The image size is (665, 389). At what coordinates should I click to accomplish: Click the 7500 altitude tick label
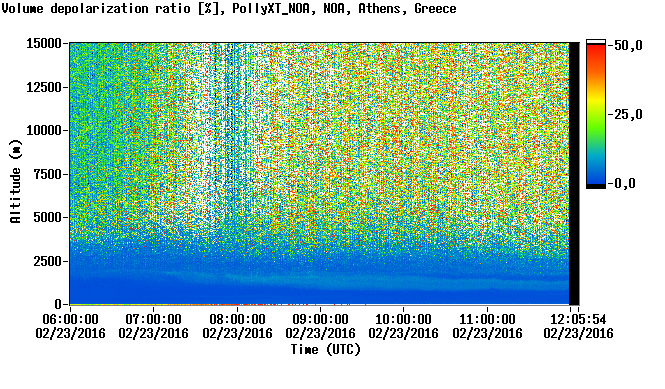pos(48,174)
